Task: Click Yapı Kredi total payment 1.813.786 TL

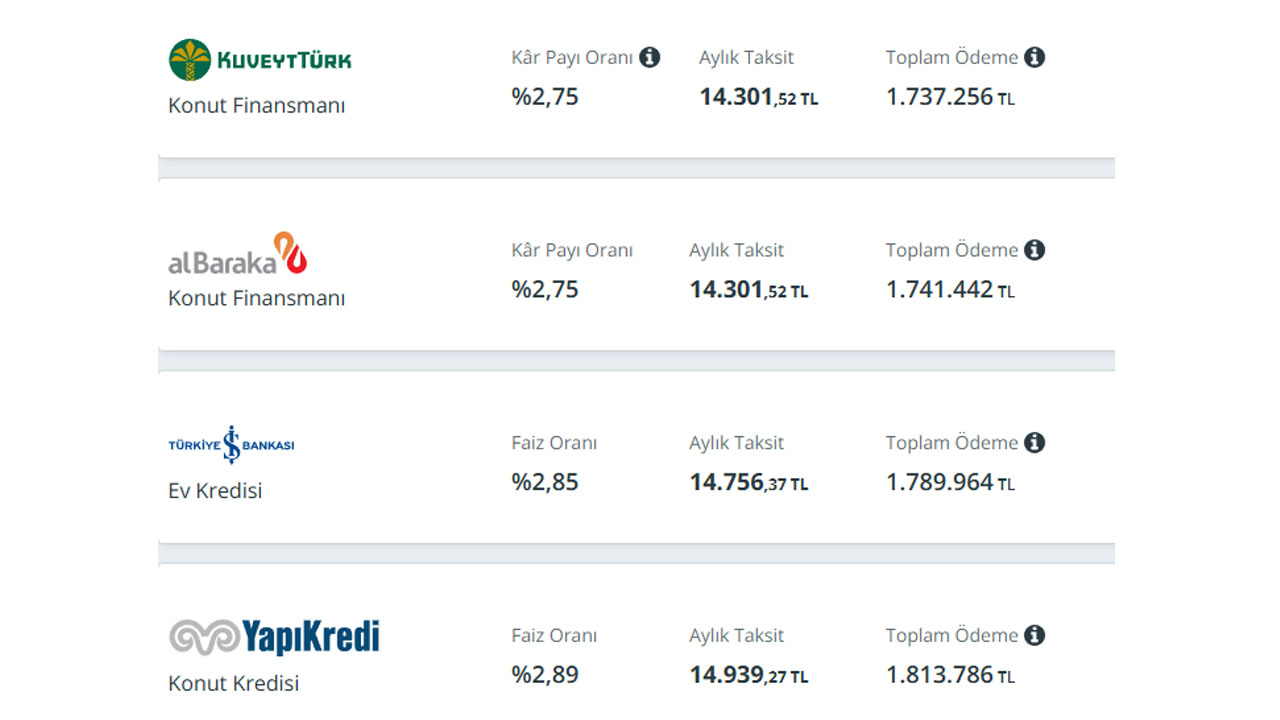Action: (x=950, y=675)
